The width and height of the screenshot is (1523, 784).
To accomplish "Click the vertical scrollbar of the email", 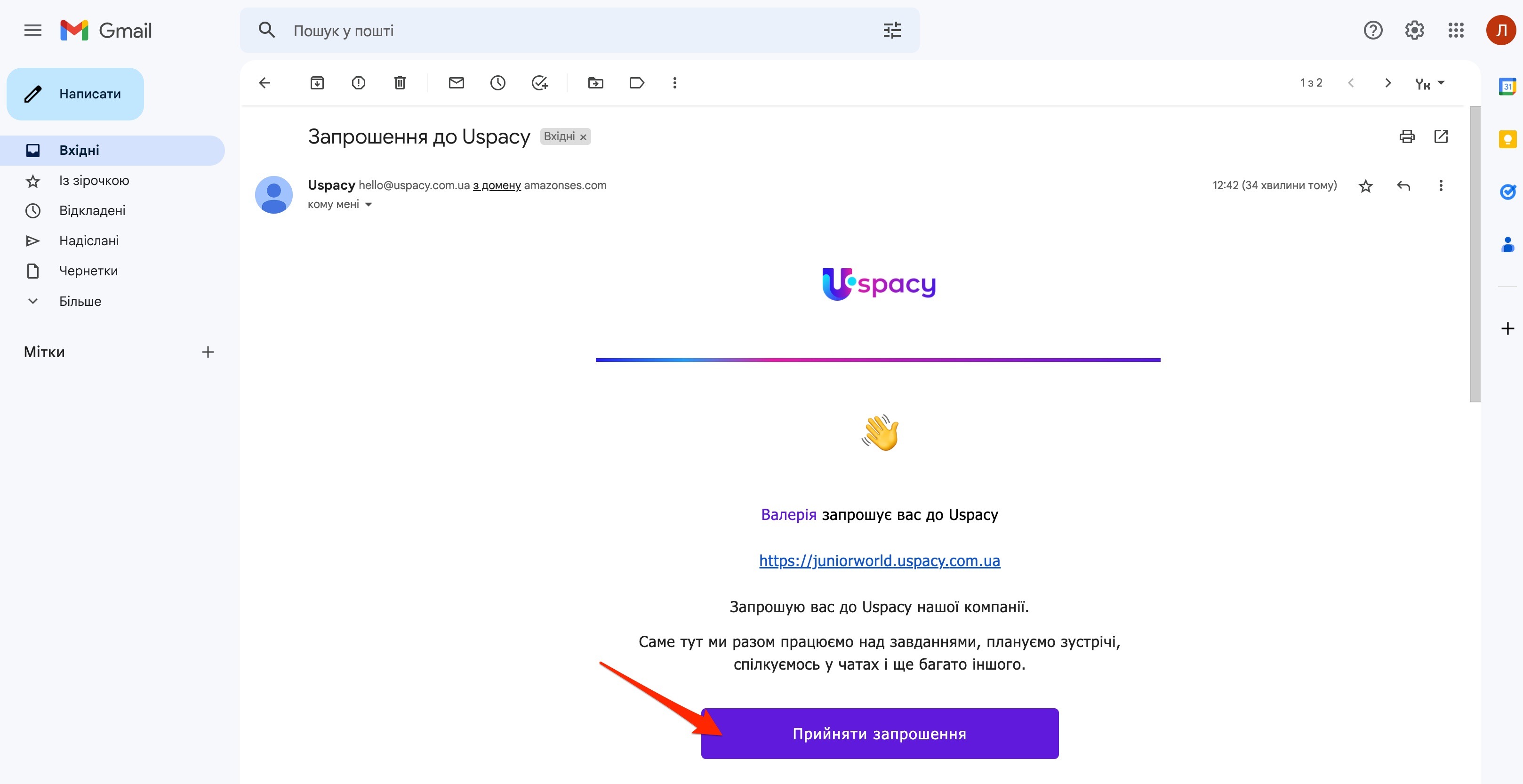I will coord(1475,254).
